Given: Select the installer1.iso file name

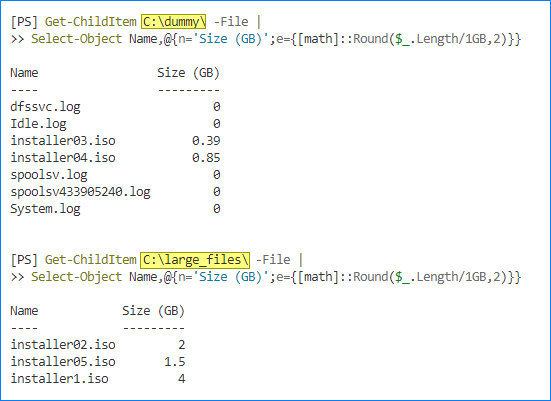Looking at the screenshot, I should (59, 379).
